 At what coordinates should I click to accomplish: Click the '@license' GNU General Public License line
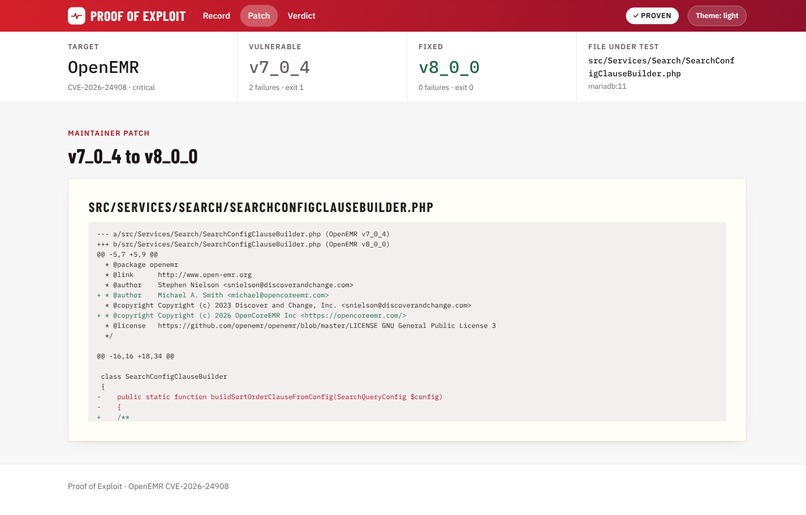pyautogui.click(x=300, y=326)
